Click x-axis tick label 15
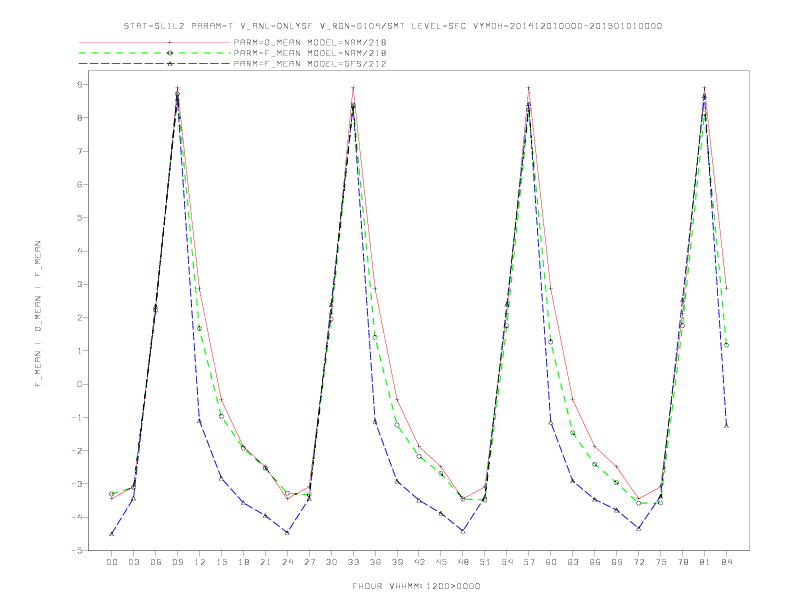The image size is (792, 612). [222, 562]
